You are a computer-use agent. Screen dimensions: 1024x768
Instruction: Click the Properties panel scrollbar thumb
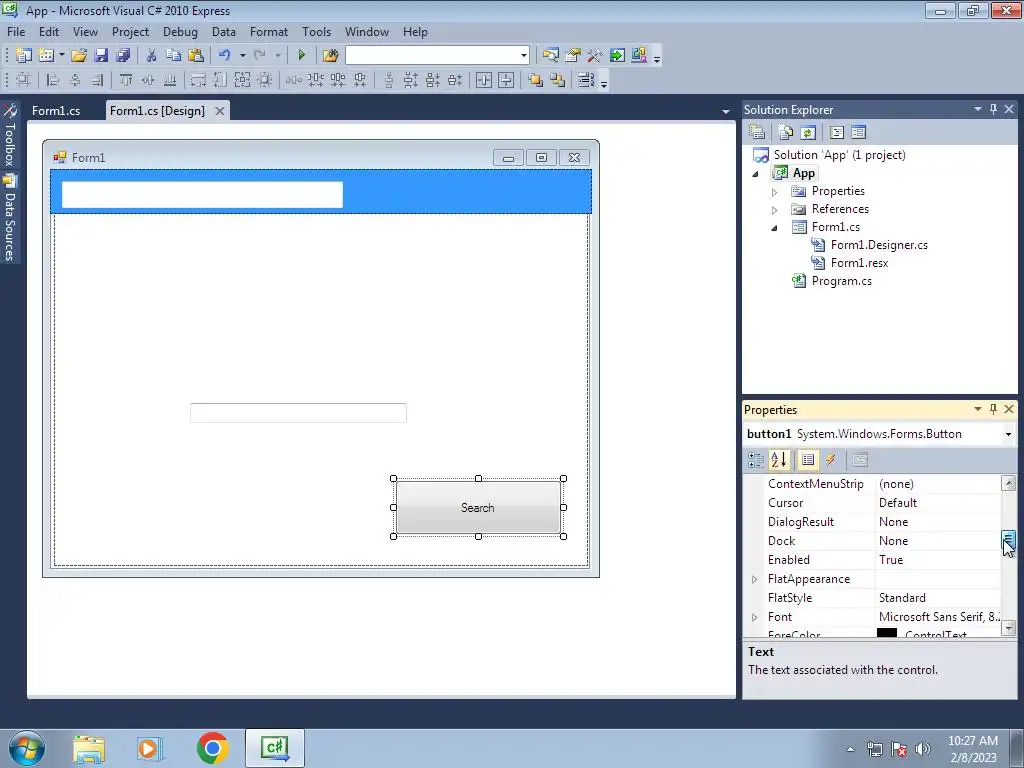pos(1008,539)
